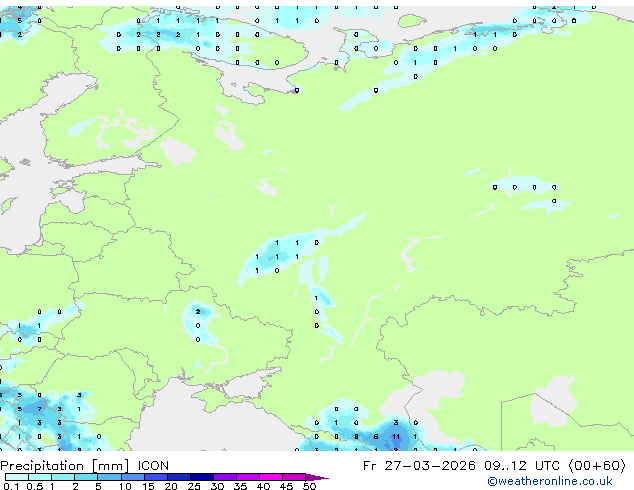
Task: Click the purple arrow tip beyond 50 in the legend
Action: [317, 477]
